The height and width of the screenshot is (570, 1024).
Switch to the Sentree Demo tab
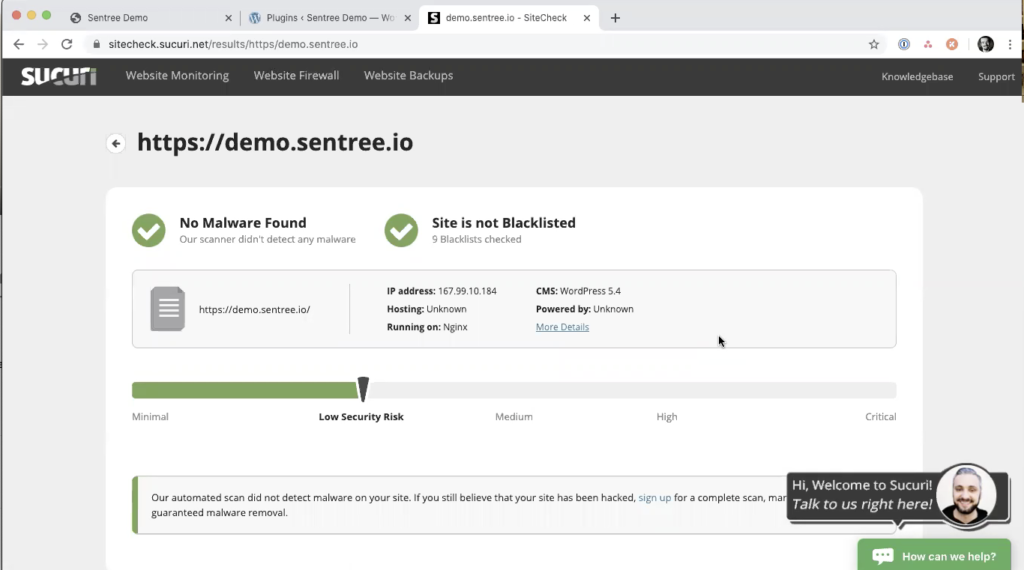tap(140, 18)
